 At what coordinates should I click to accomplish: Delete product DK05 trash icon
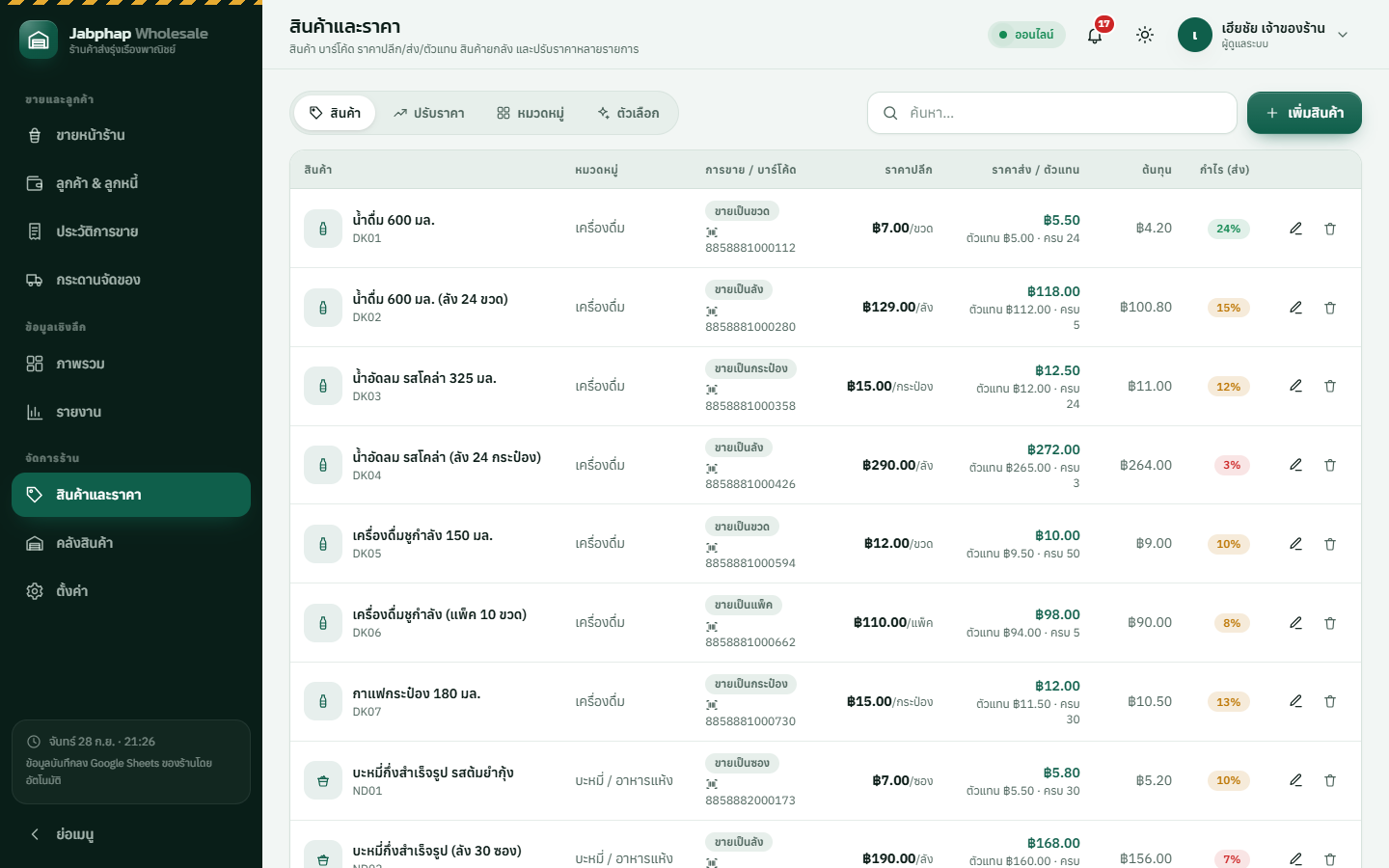pos(1330,544)
